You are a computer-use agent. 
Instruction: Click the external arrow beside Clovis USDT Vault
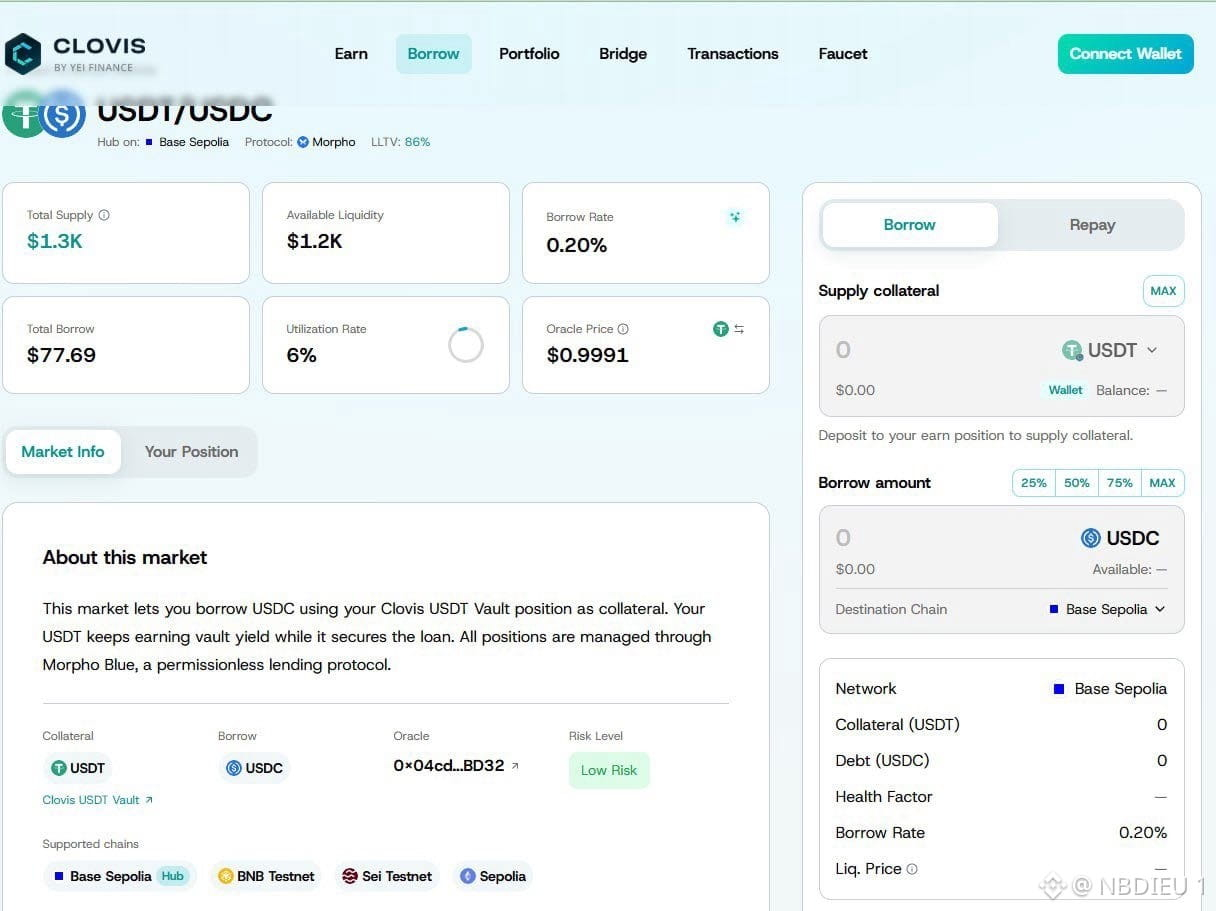(149, 800)
